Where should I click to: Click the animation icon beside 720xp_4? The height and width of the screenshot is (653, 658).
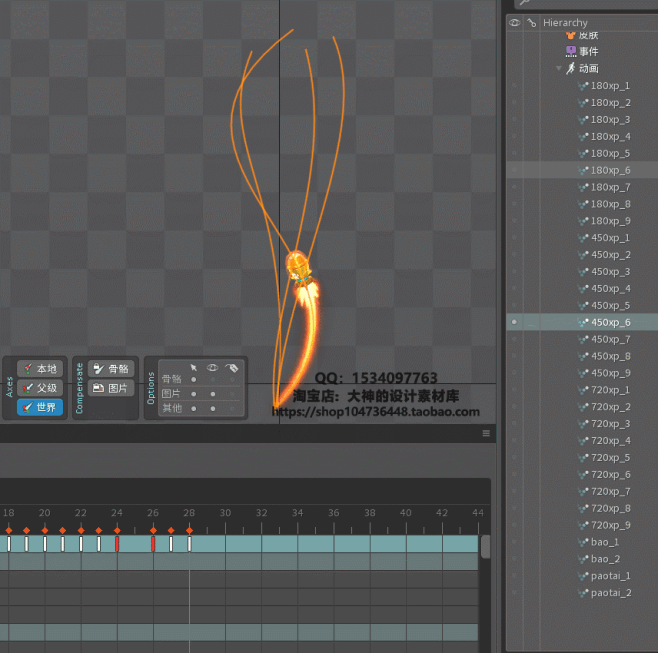click(x=583, y=441)
